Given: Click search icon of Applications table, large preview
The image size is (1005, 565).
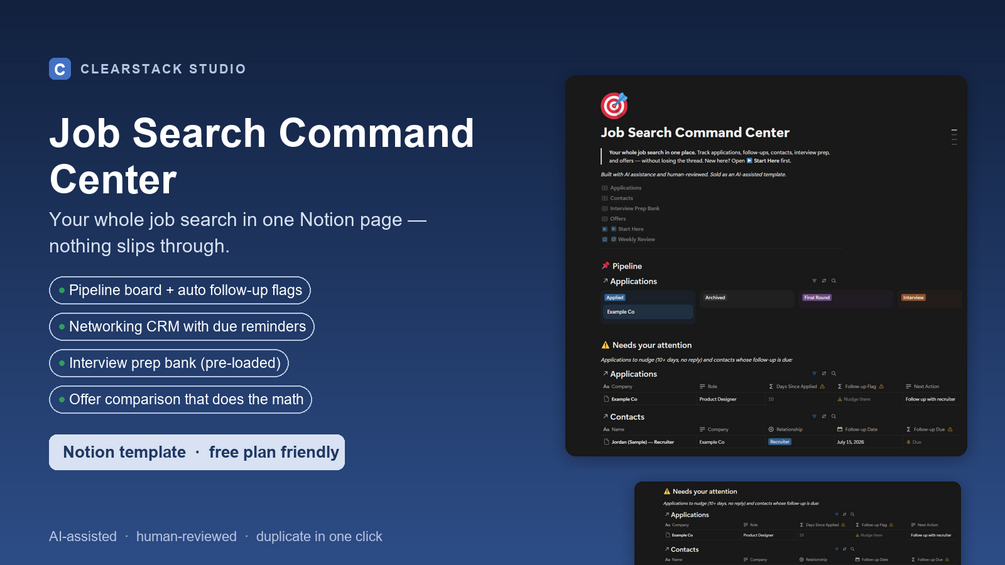Looking at the screenshot, I should (x=833, y=373).
